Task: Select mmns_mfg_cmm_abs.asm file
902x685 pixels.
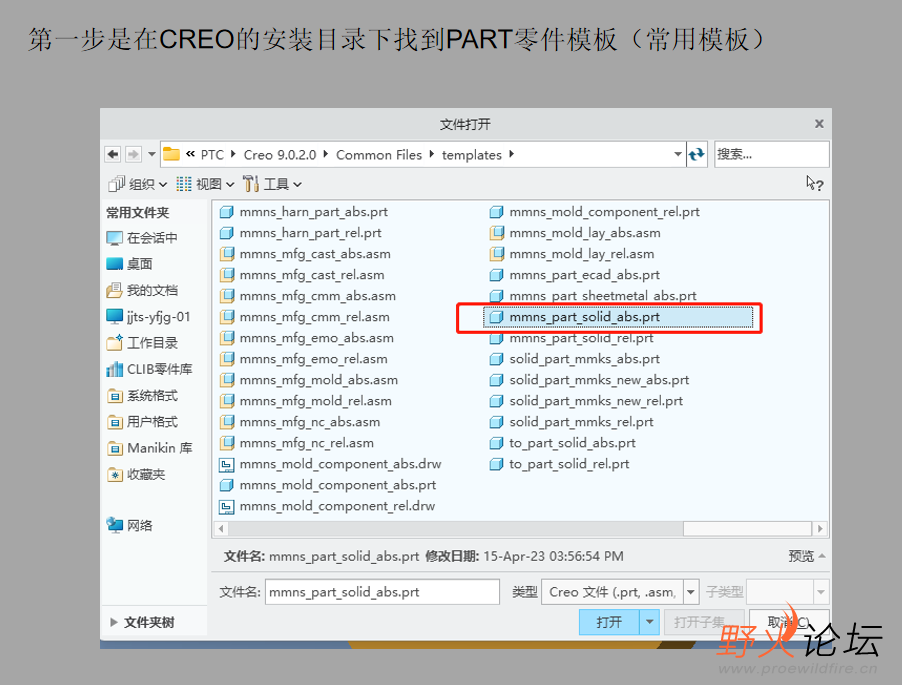Action: 308,296
